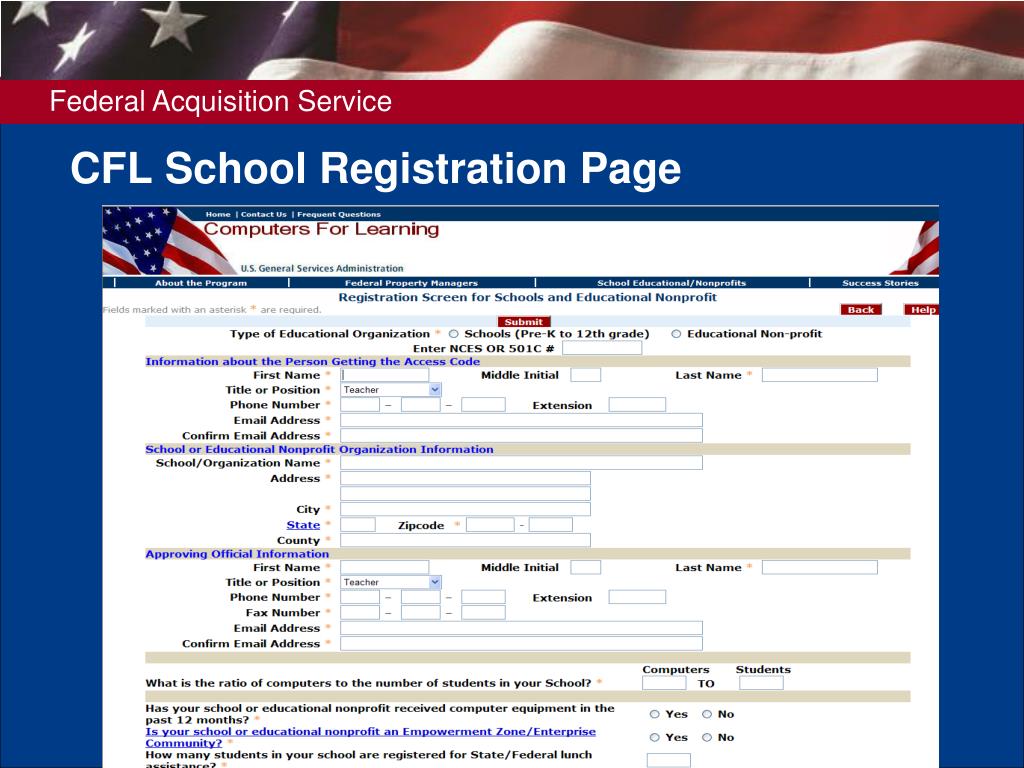Screen dimensions: 1024x768
Task: Click the City field
Action: pyautogui.click(x=465, y=509)
